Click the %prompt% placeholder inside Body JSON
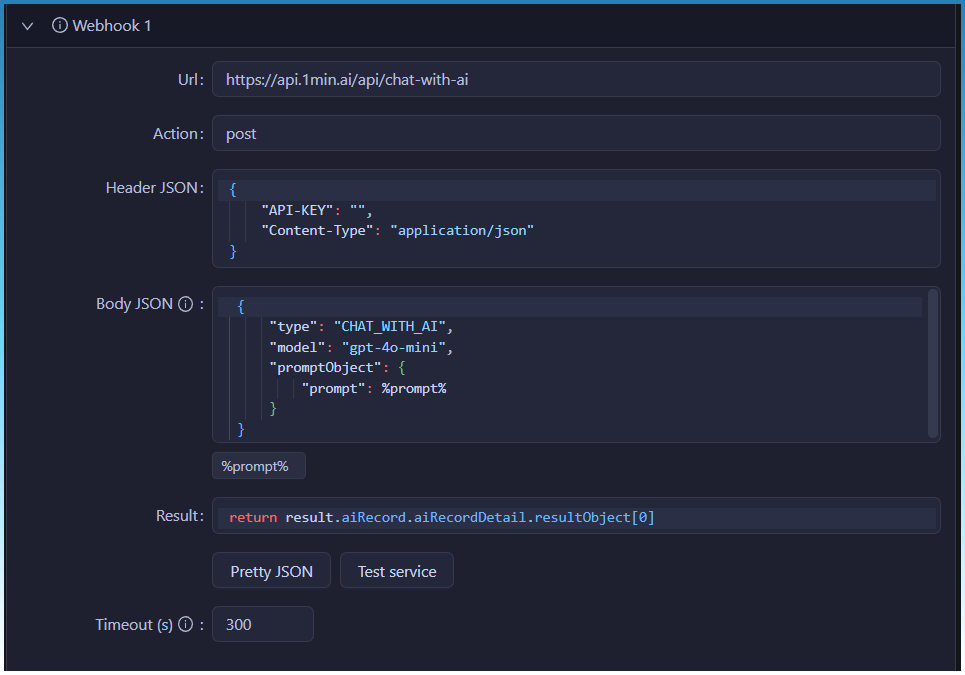Image resolution: width=965 pixels, height=675 pixels. (413, 389)
